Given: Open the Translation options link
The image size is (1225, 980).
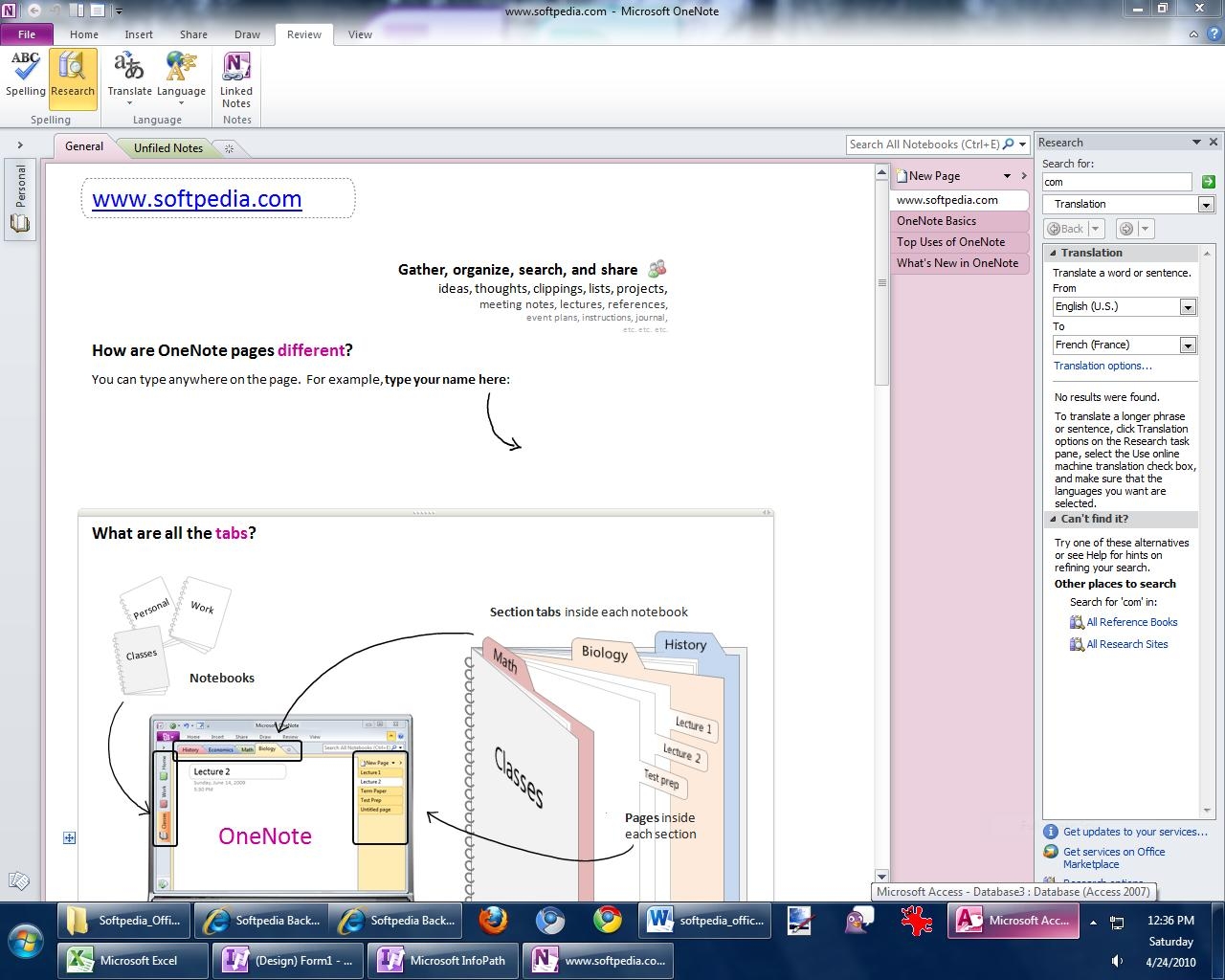Looking at the screenshot, I should click(1102, 366).
